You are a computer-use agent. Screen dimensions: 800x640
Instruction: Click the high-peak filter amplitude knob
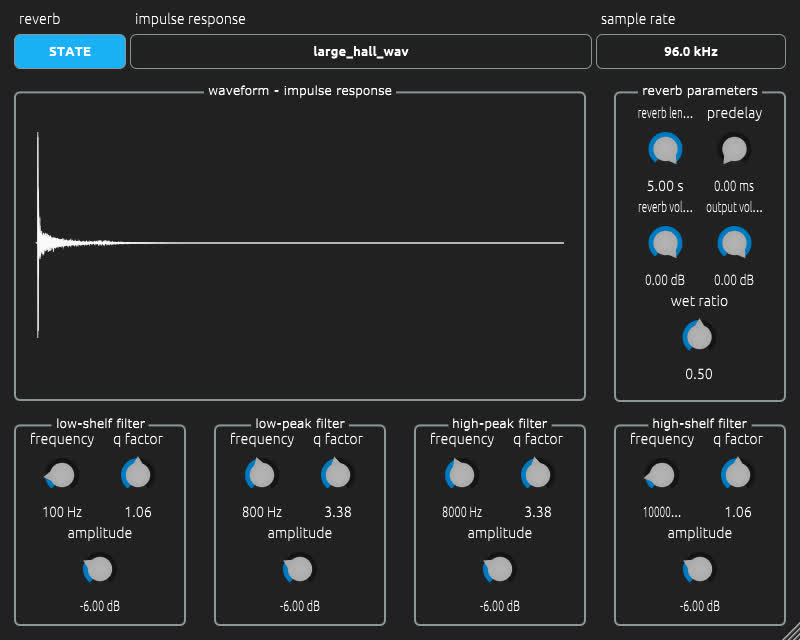coord(499,569)
